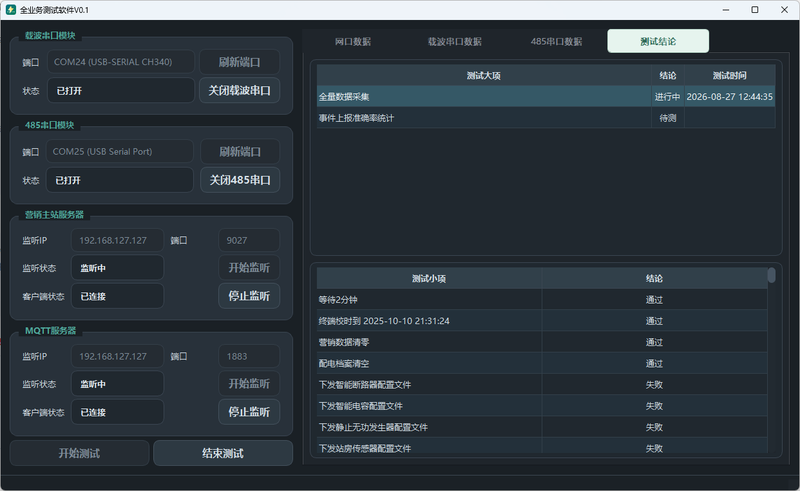This screenshot has width=800, height=491.
Task: Click the 测试小项 column header
Action: (429, 278)
